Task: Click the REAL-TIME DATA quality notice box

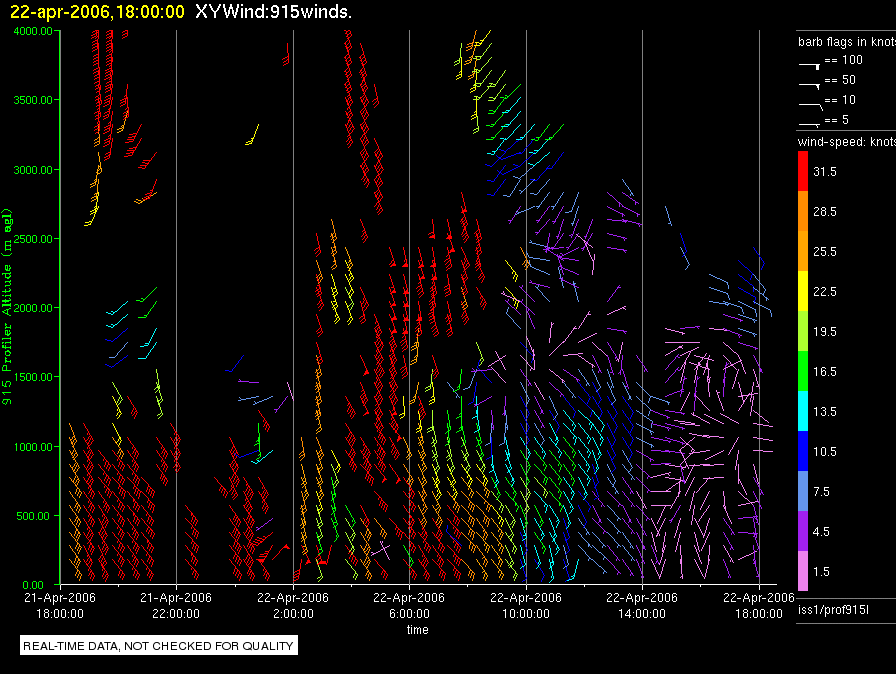Action: coord(158,645)
